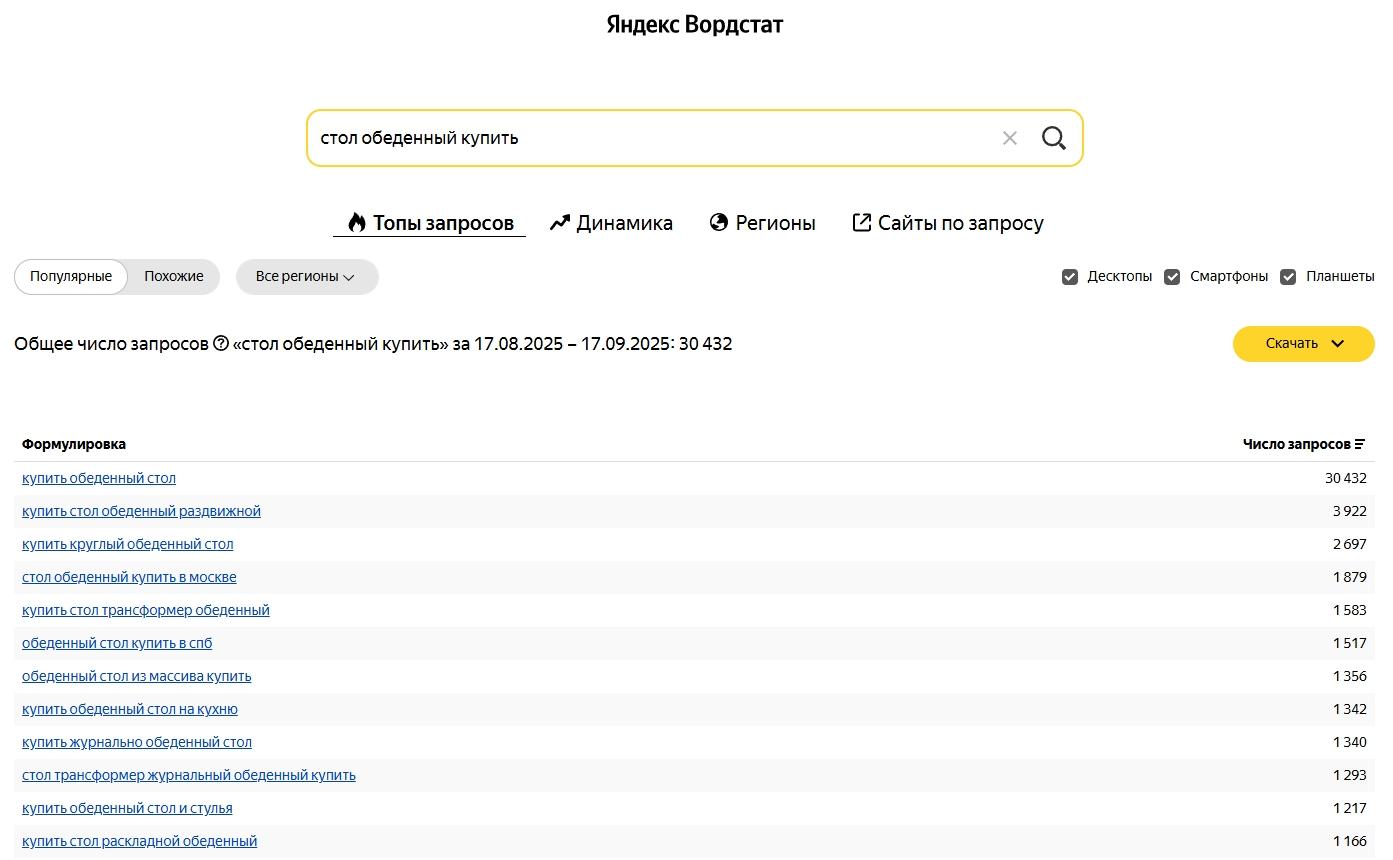Toggle the Смартфоны checkbox
This screenshot has width=1393, height=860.
click(1172, 277)
